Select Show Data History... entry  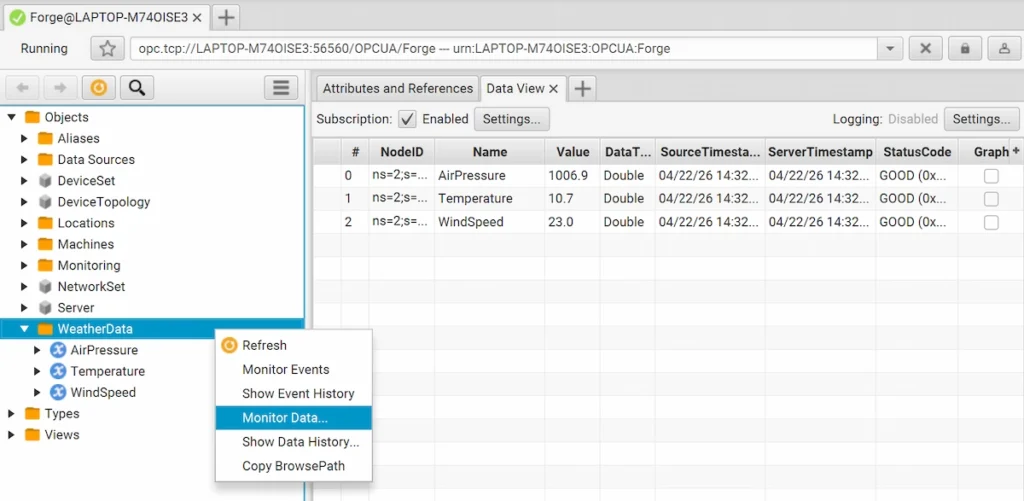click(294, 442)
